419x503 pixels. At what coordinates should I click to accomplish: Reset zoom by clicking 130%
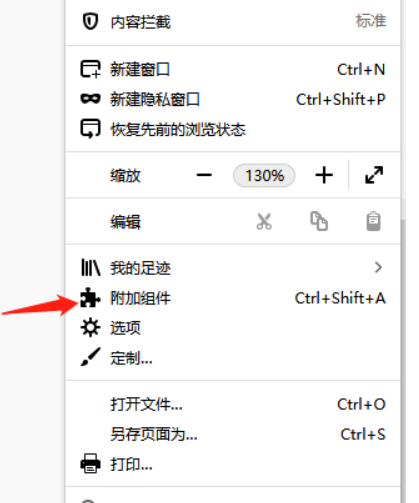(x=264, y=175)
